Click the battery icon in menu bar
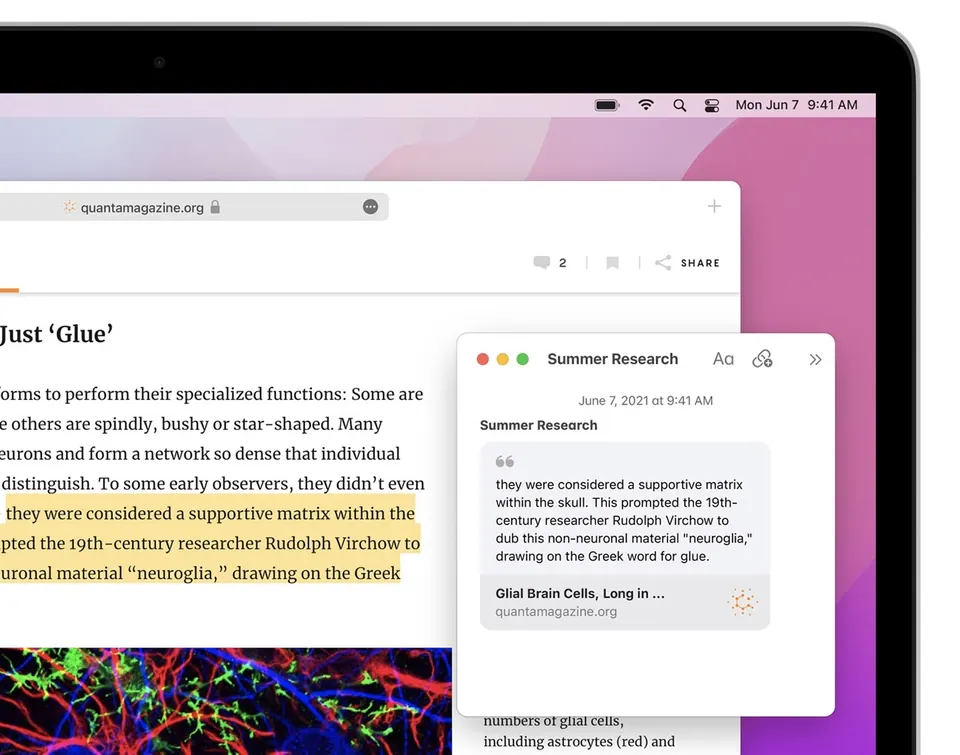Image resolution: width=960 pixels, height=755 pixels. pyautogui.click(x=607, y=105)
